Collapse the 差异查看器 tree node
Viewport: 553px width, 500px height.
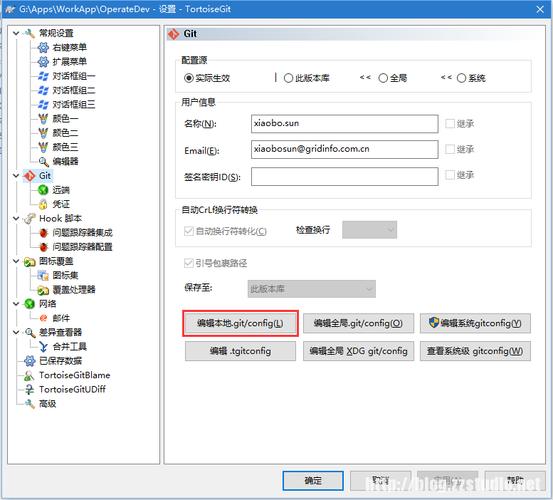pyautogui.click(x=16, y=332)
